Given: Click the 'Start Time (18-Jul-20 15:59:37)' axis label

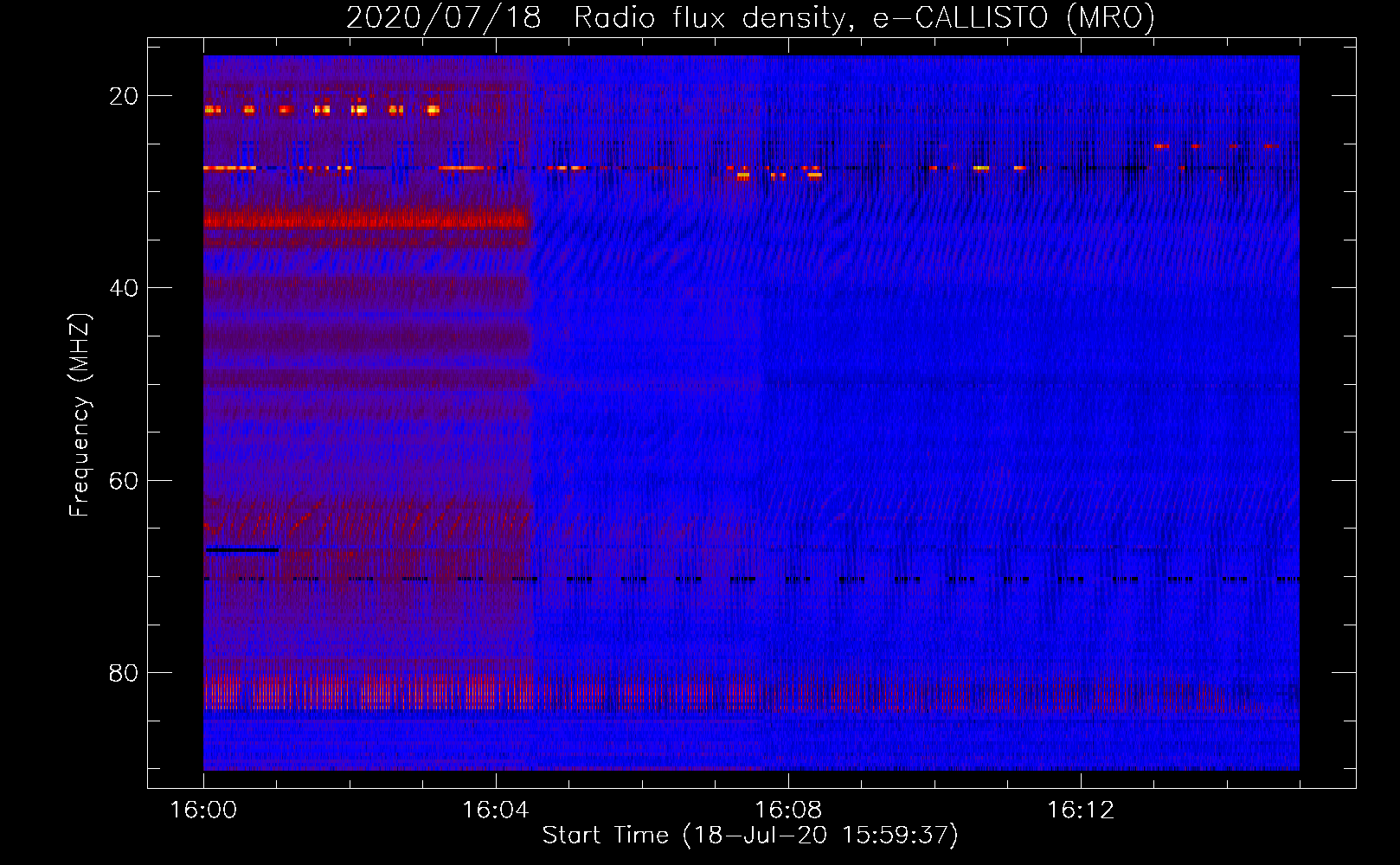Looking at the screenshot, I should coord(750,836).
